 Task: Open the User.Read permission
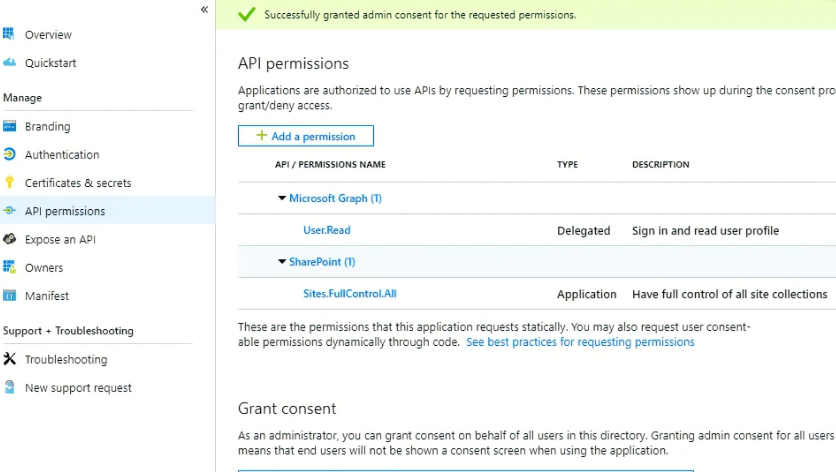tap(327, 230)
